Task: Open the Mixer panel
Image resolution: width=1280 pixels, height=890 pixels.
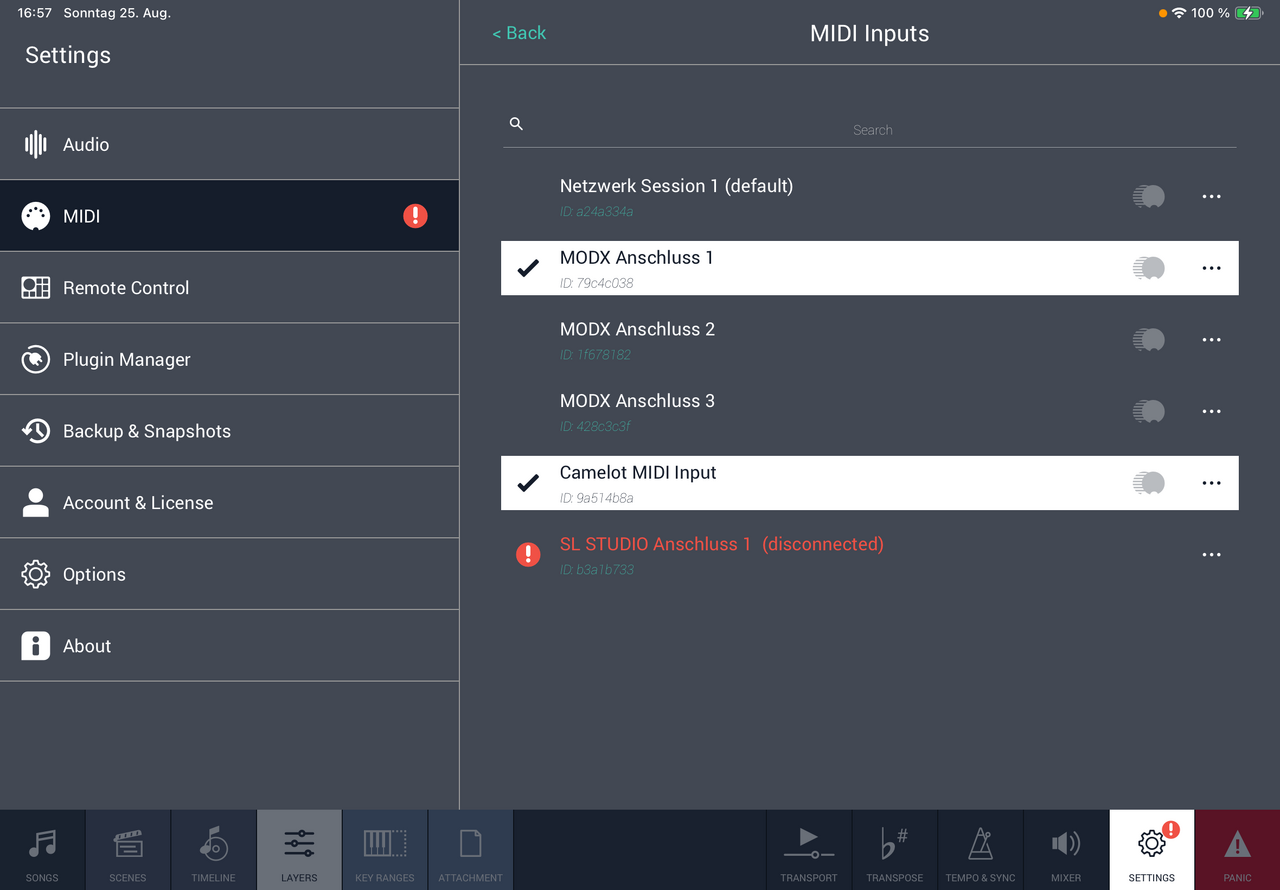Action: (x=1066, y=850)
